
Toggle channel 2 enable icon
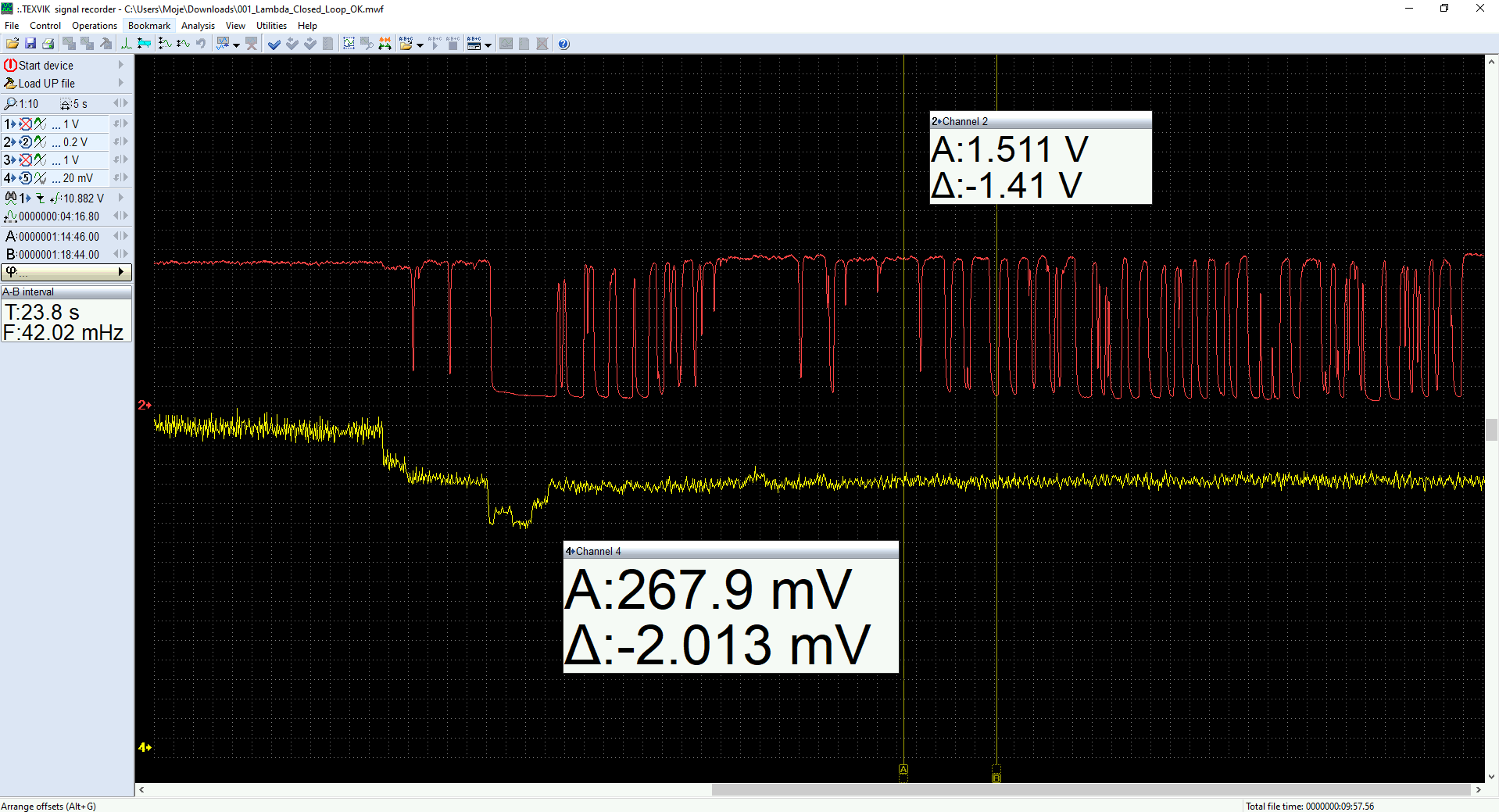(26, 142)
